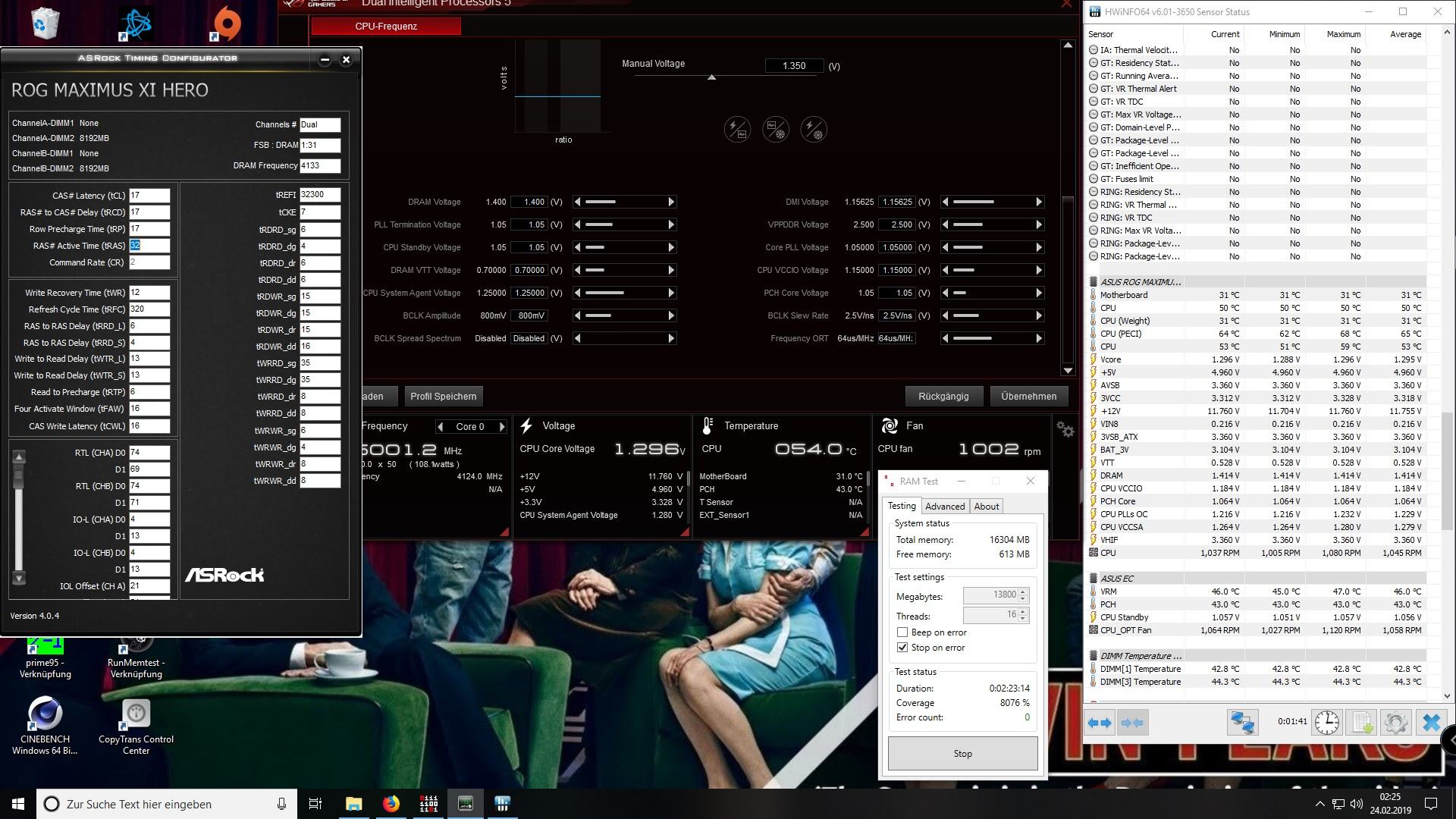Click Übernehmen button
This screenshot has width=1456, height=819.
click(1028, 396)
